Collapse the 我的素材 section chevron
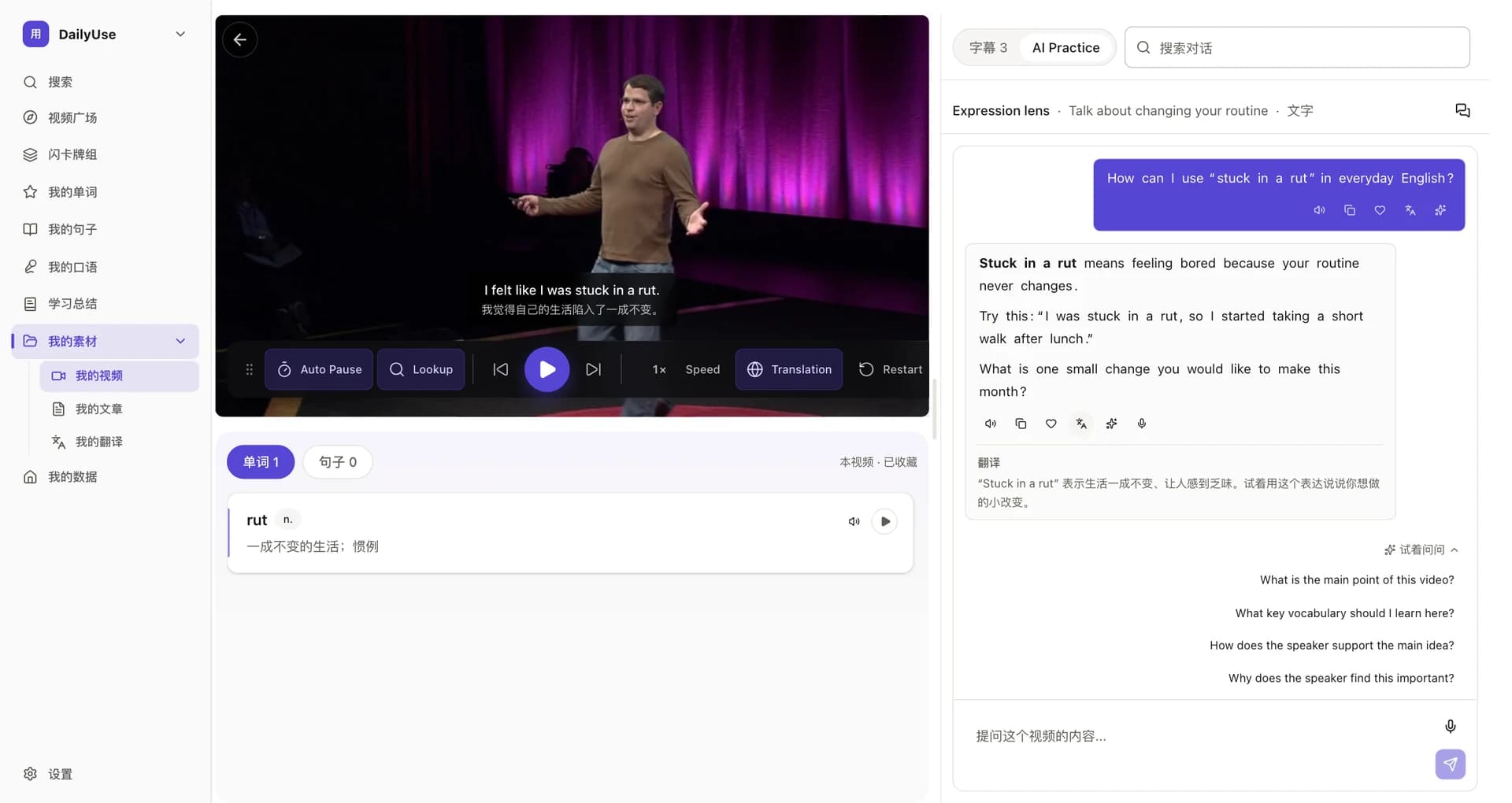This screenshot has width=1512, height=803. pyautogui.click(x=180, y=341)
